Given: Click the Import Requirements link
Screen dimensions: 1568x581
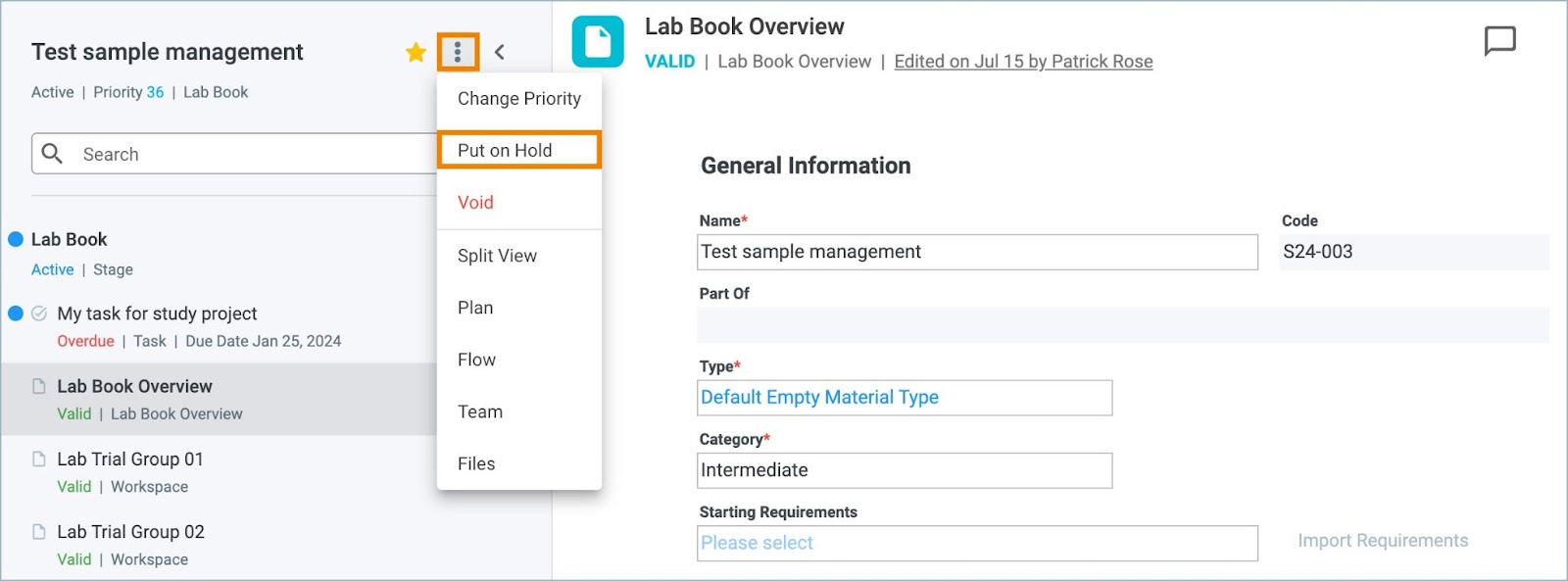Looking at the screenshot, I should (x=1383, y=541).
